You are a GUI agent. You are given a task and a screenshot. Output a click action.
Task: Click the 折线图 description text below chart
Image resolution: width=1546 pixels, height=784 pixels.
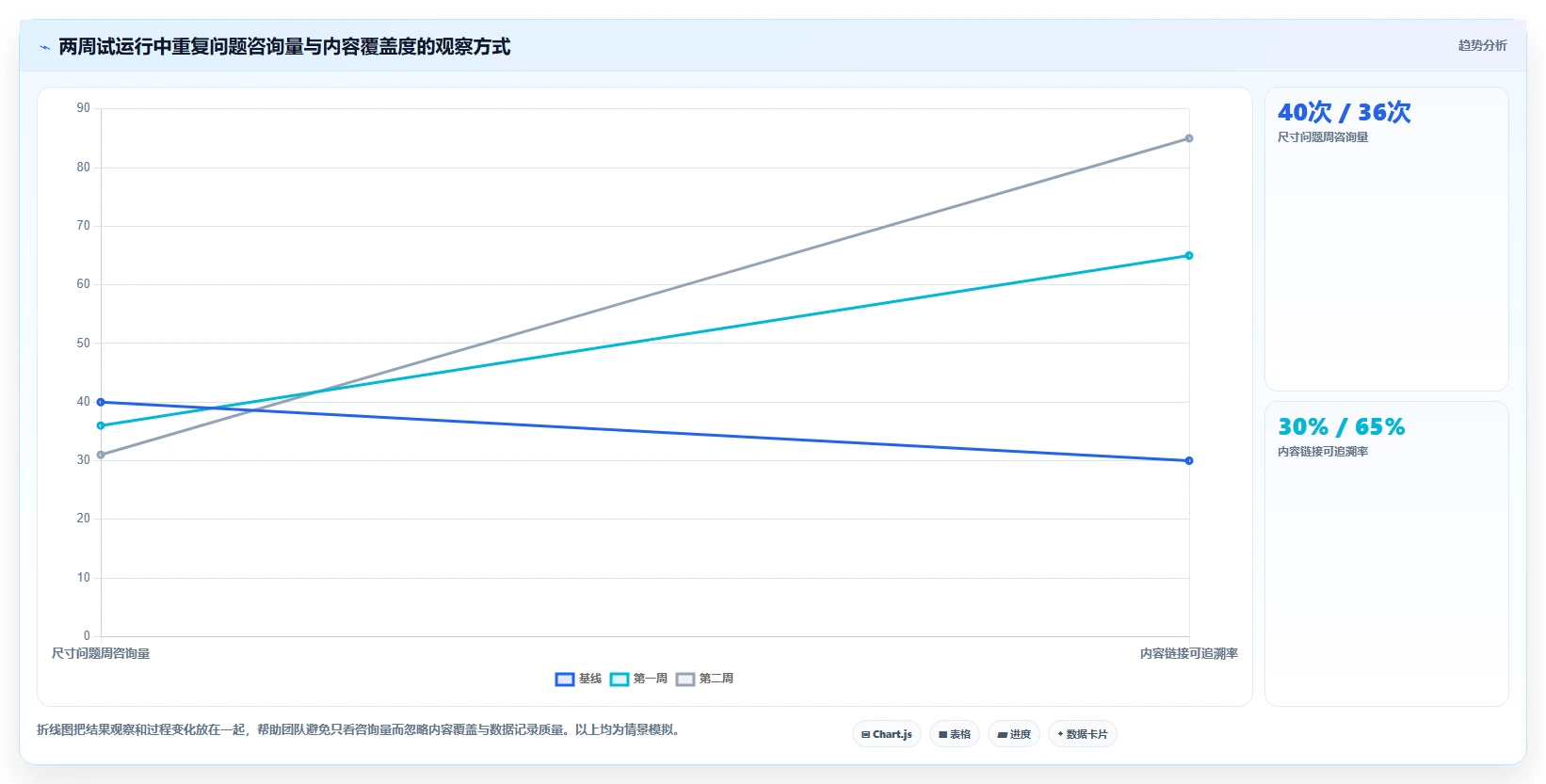pyautogui.click(x=358, y=729)
